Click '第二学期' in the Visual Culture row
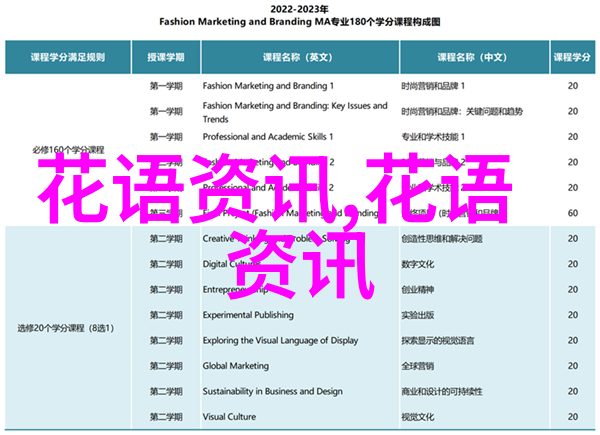The width and height of the screenshot is (600, 435). point(166,417)
